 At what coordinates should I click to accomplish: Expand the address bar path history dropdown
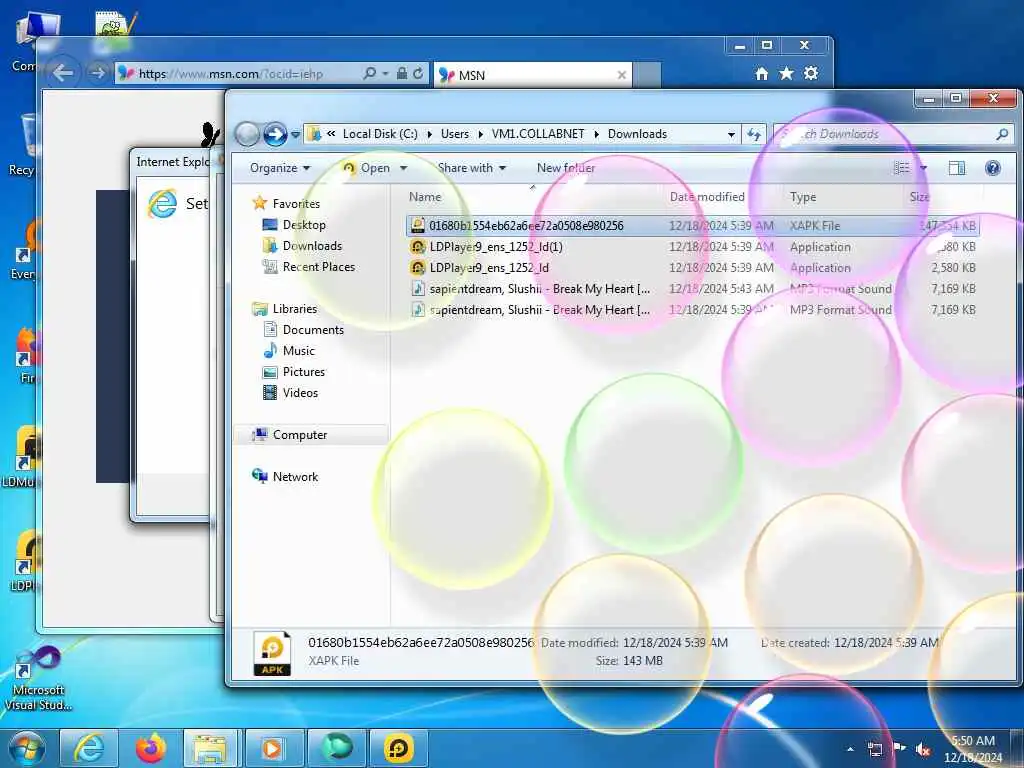(731, 135)
